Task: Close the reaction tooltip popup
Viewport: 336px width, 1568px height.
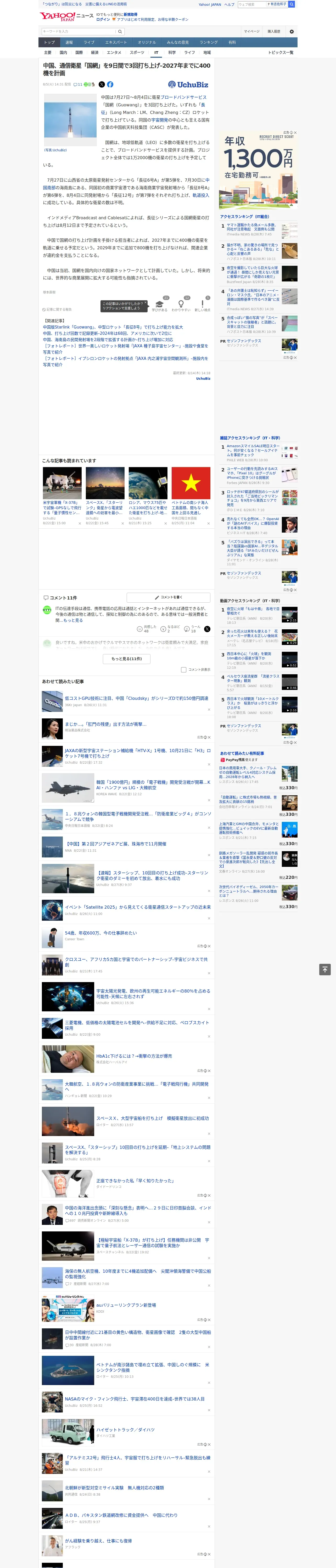Action: 146,303
